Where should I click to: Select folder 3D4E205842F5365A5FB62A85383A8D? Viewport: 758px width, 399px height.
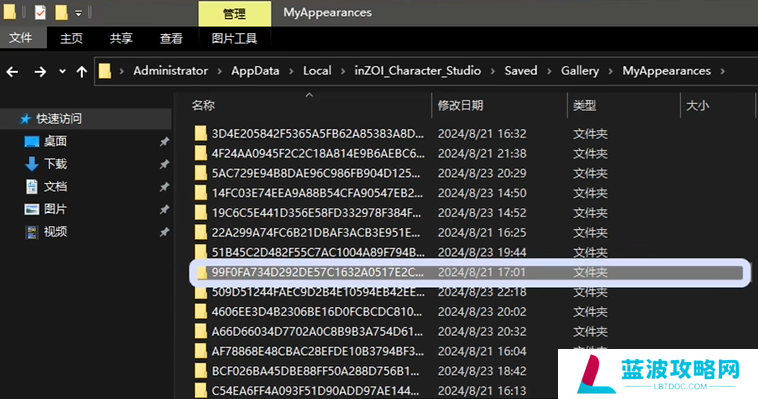[x=318, y=133]
